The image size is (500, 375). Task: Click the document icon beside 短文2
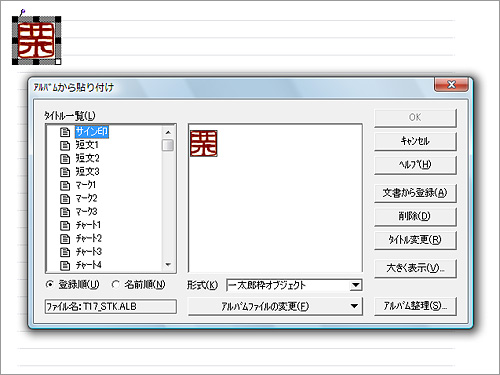point(65,159)
